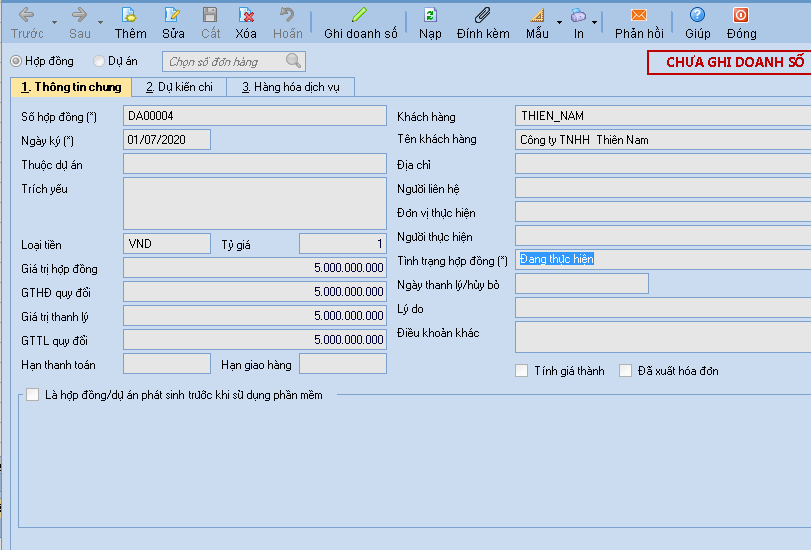Attach a file using Đính kèm
The image size is (811, 550).
[x=483, y=16]
